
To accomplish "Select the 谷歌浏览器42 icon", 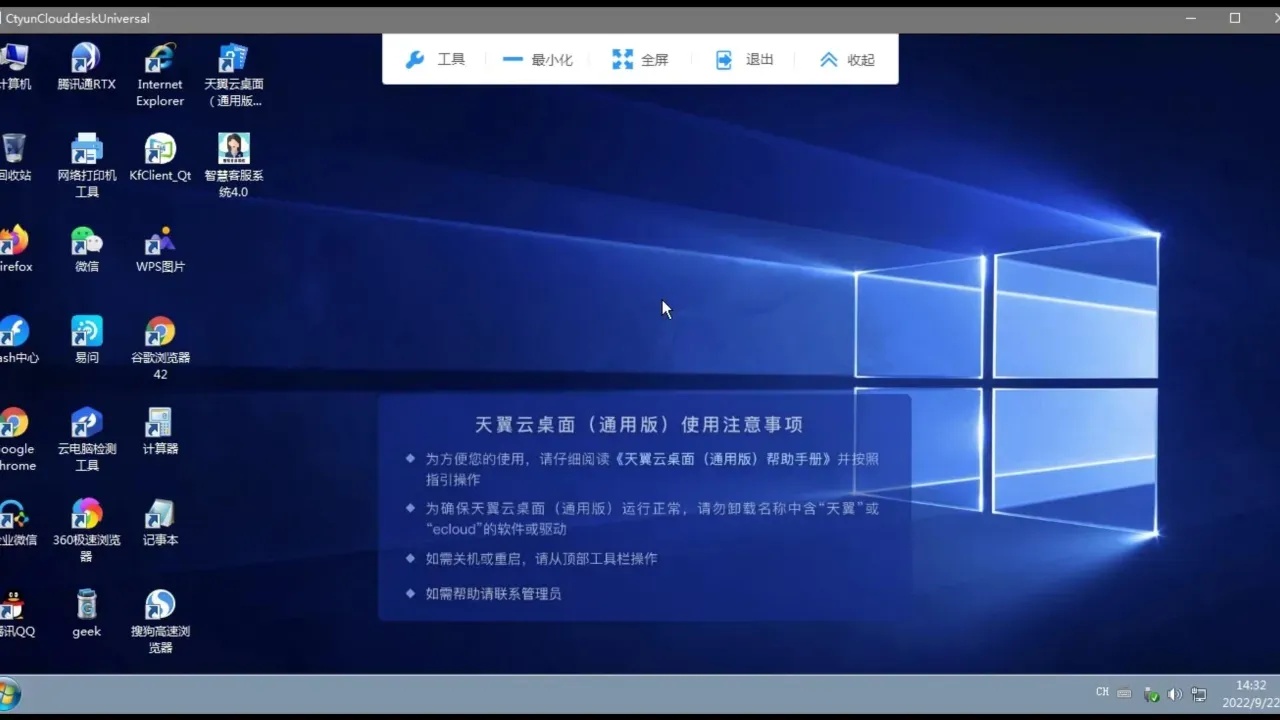I will pyautogui.click(x=160, y=348).
